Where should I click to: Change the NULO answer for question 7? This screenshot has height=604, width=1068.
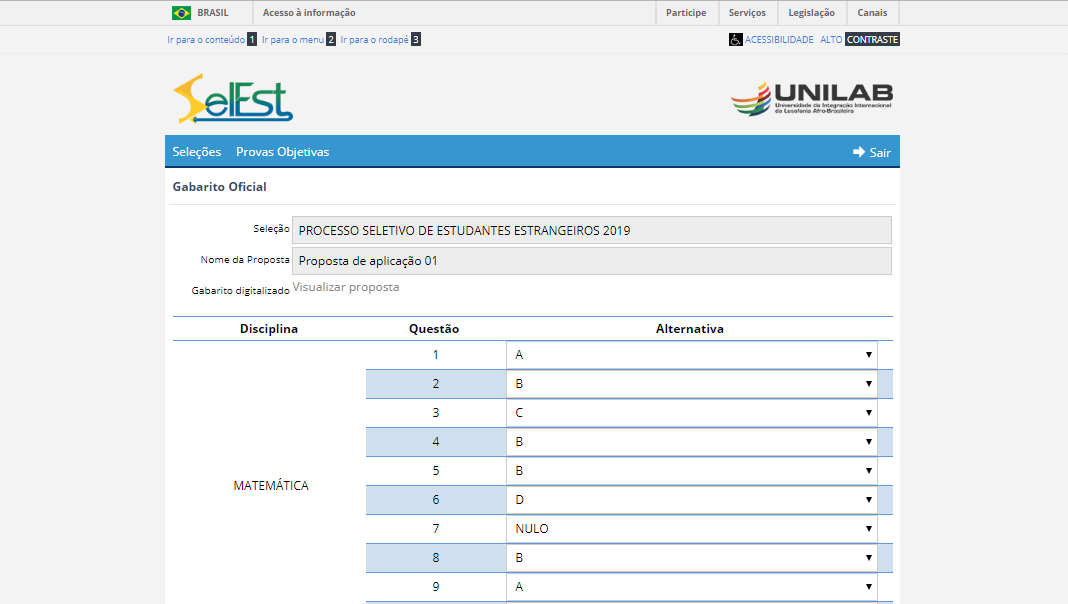[692, 529]
